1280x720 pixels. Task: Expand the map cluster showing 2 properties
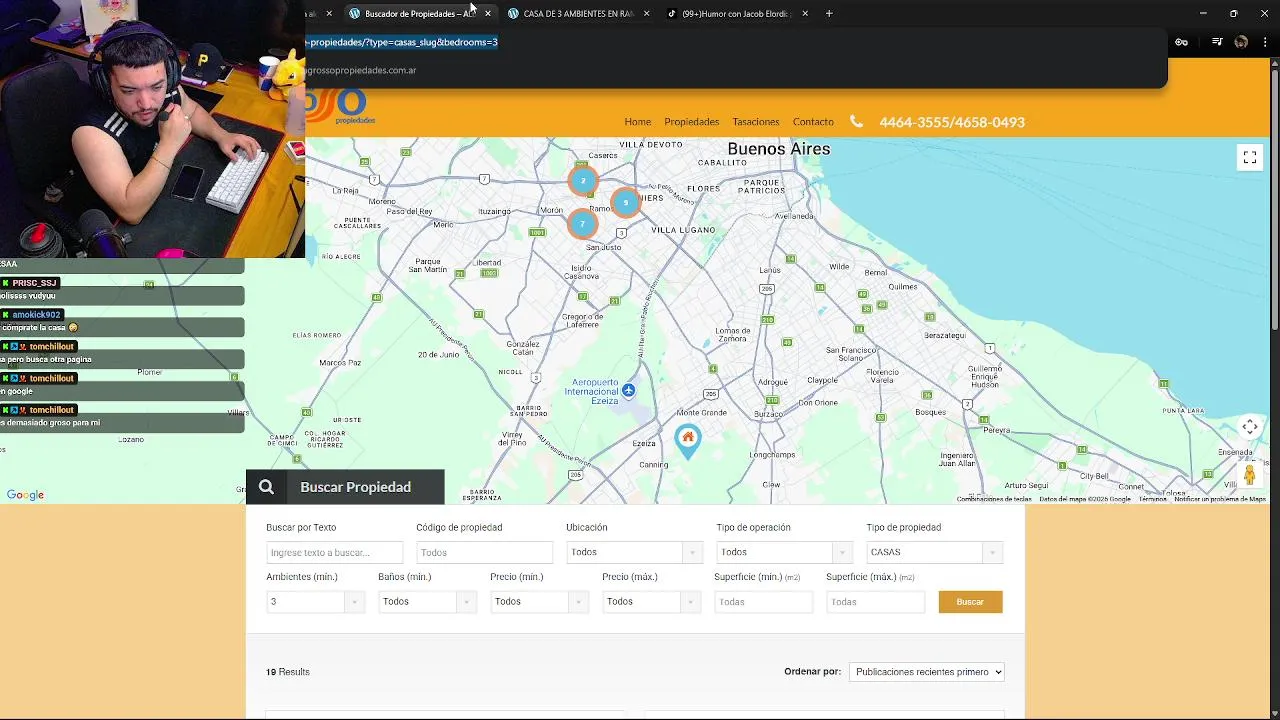click(583, 181)
